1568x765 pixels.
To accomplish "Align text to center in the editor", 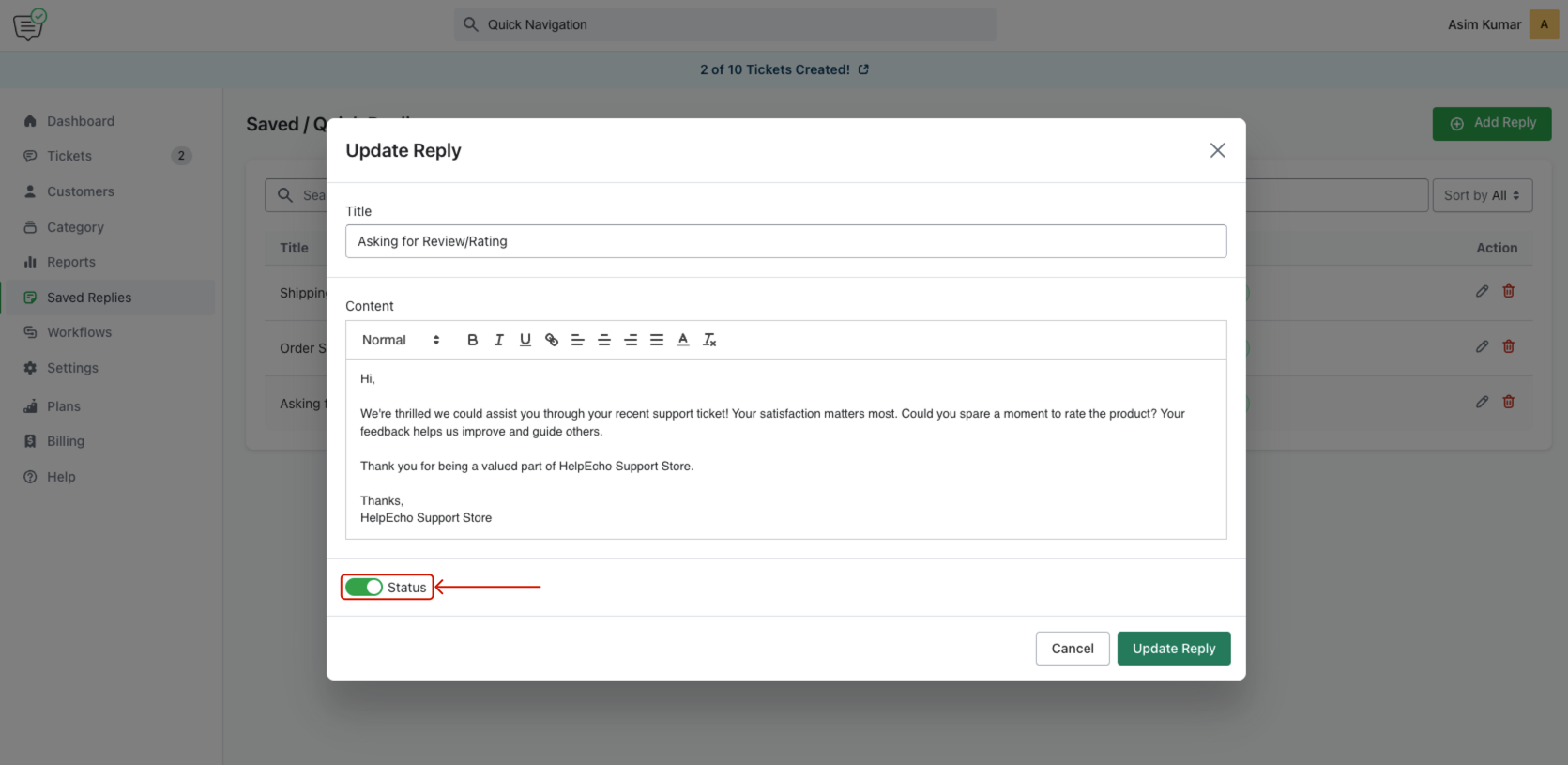I will 604,340.
